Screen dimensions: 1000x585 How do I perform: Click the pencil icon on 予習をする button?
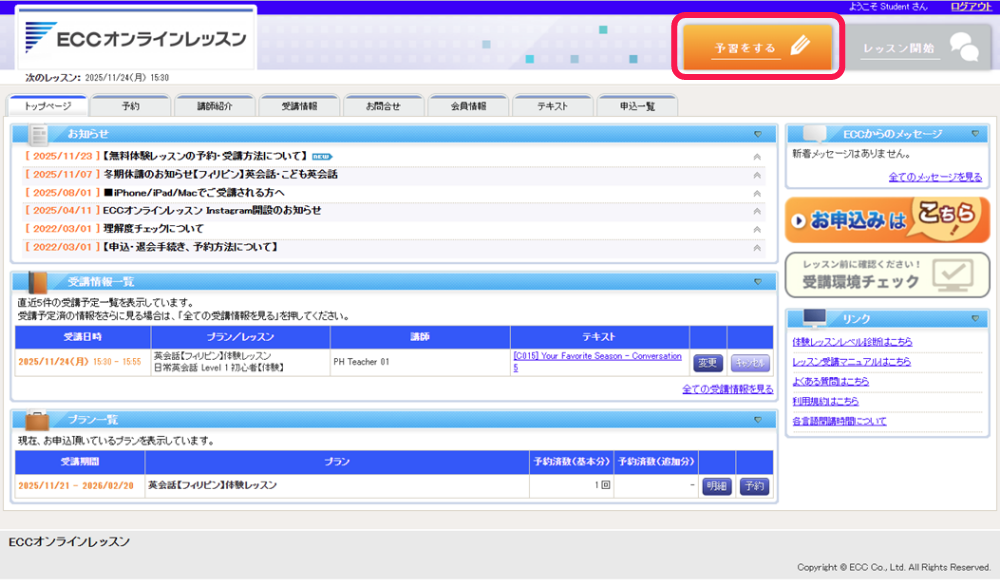coord(798,47)
